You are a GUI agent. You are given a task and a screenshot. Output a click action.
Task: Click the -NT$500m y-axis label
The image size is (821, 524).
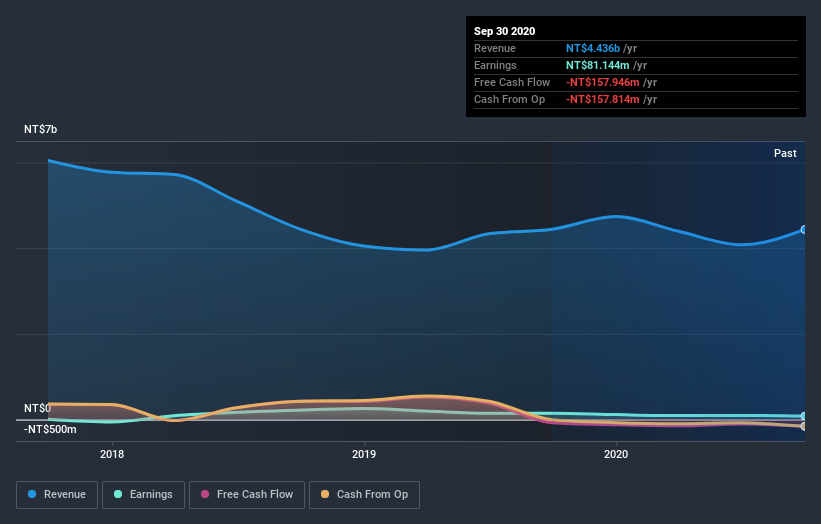[x=50, y=429]
